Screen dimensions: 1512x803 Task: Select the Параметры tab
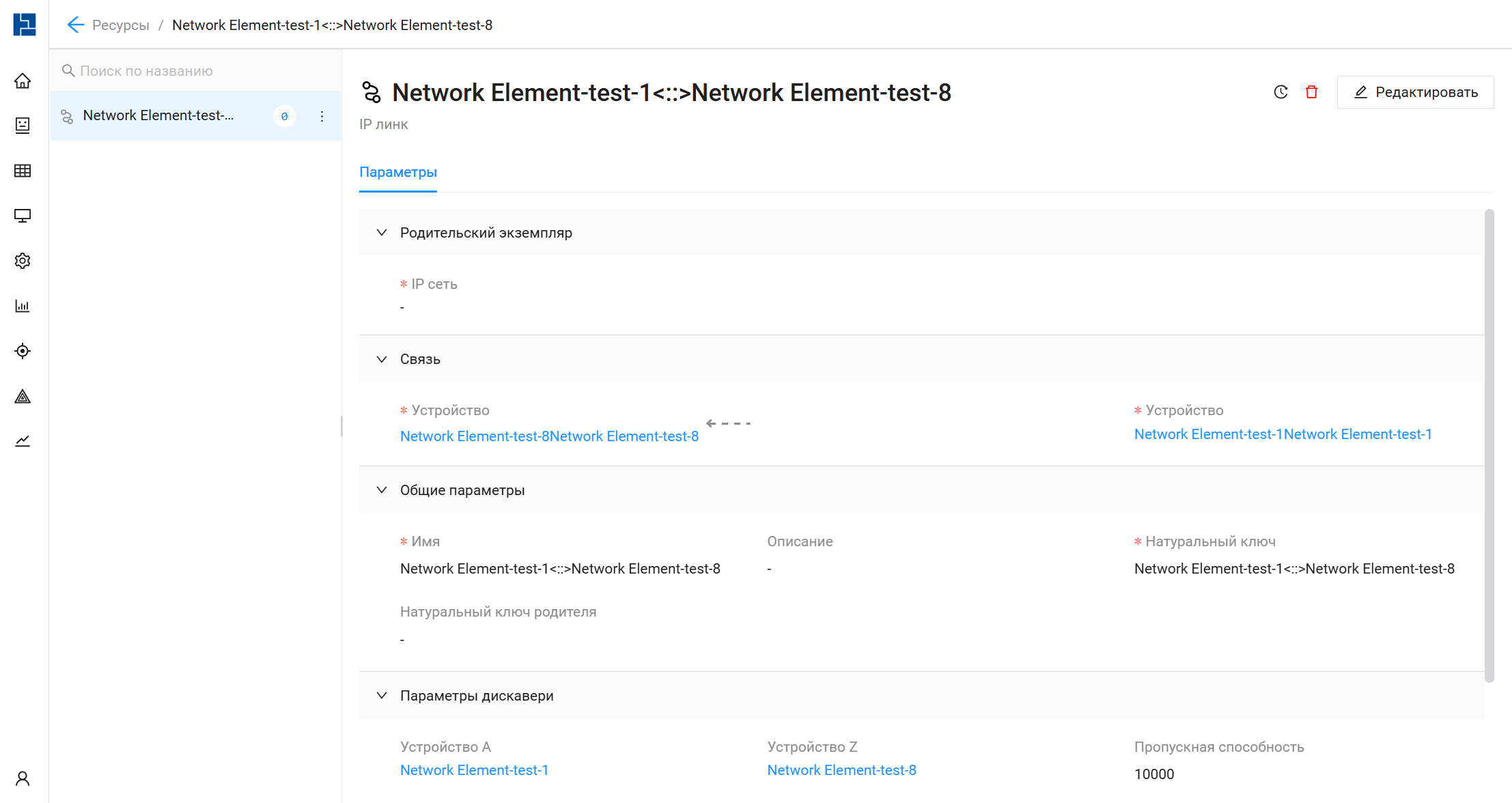tap(398, 172)
